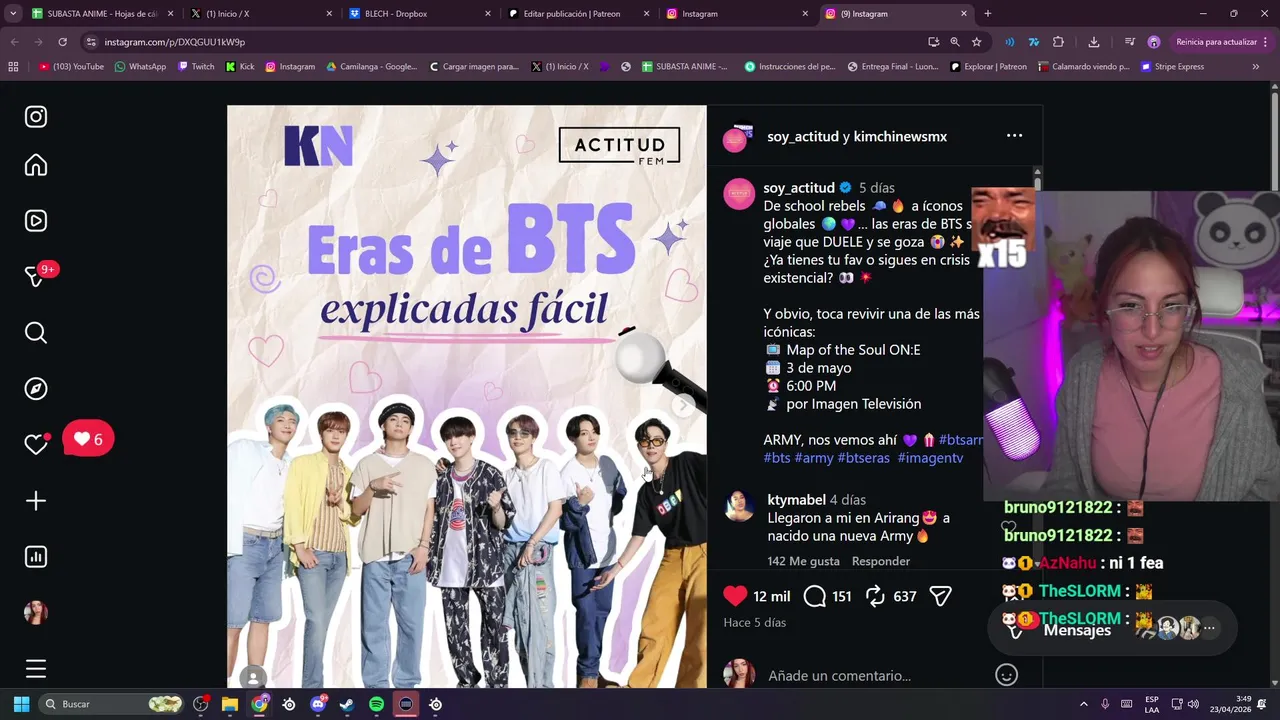Go back browser arrow
Viewport: 1280px width, 720px height.
pos(14,42)
